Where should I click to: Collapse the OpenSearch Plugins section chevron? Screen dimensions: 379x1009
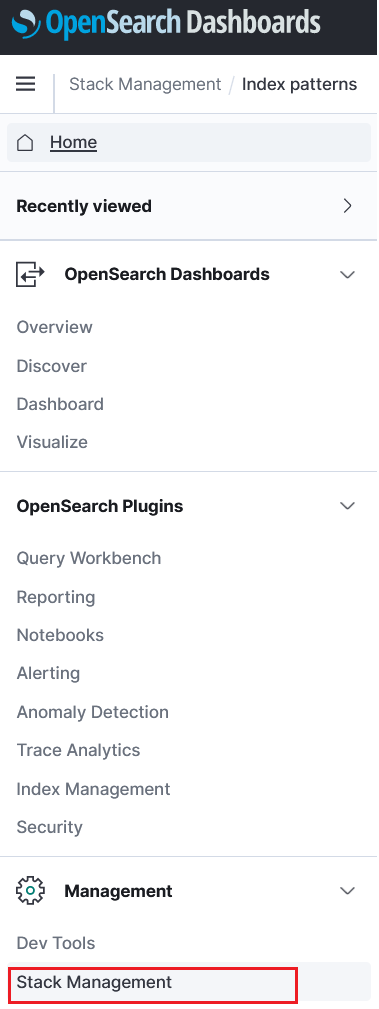pos(347,506)
